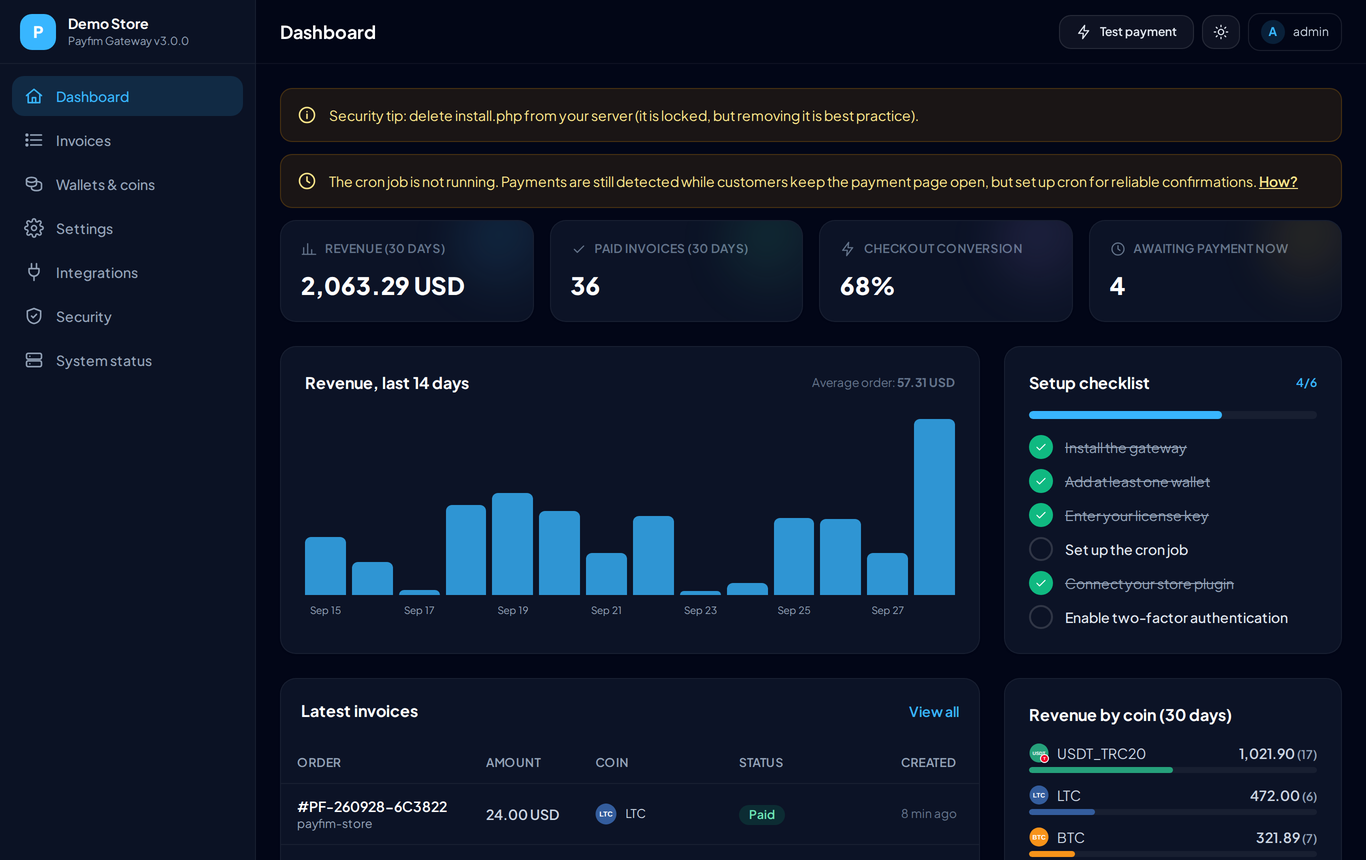Screen dimensions: 1366x860
Task: Click the clock icon in cron warning
Action: click(307, 181)
